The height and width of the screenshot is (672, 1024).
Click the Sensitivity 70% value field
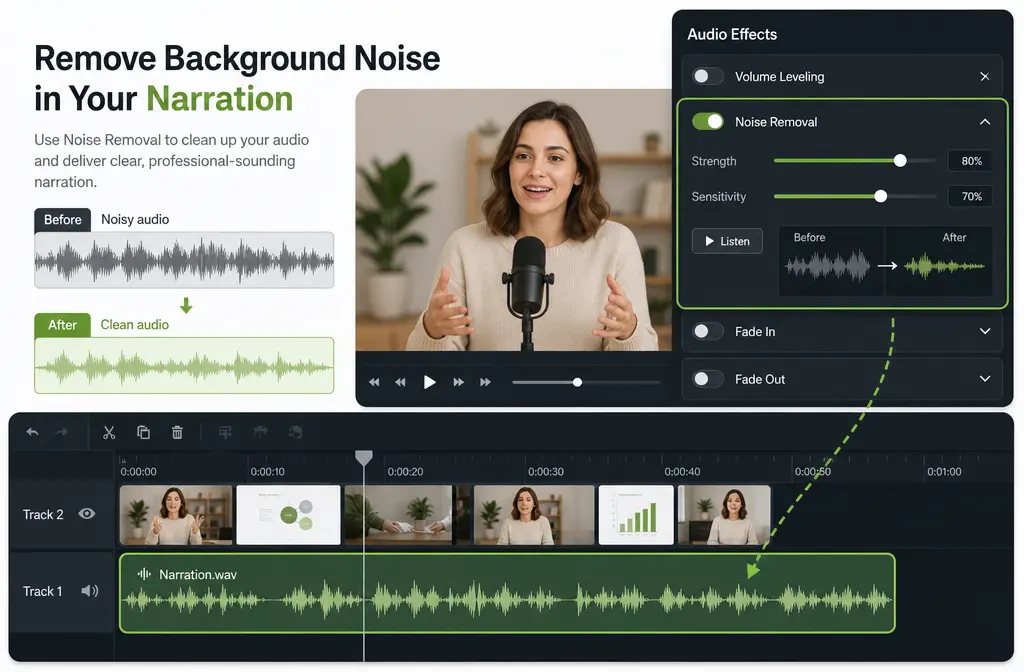(x=971, y=196)
